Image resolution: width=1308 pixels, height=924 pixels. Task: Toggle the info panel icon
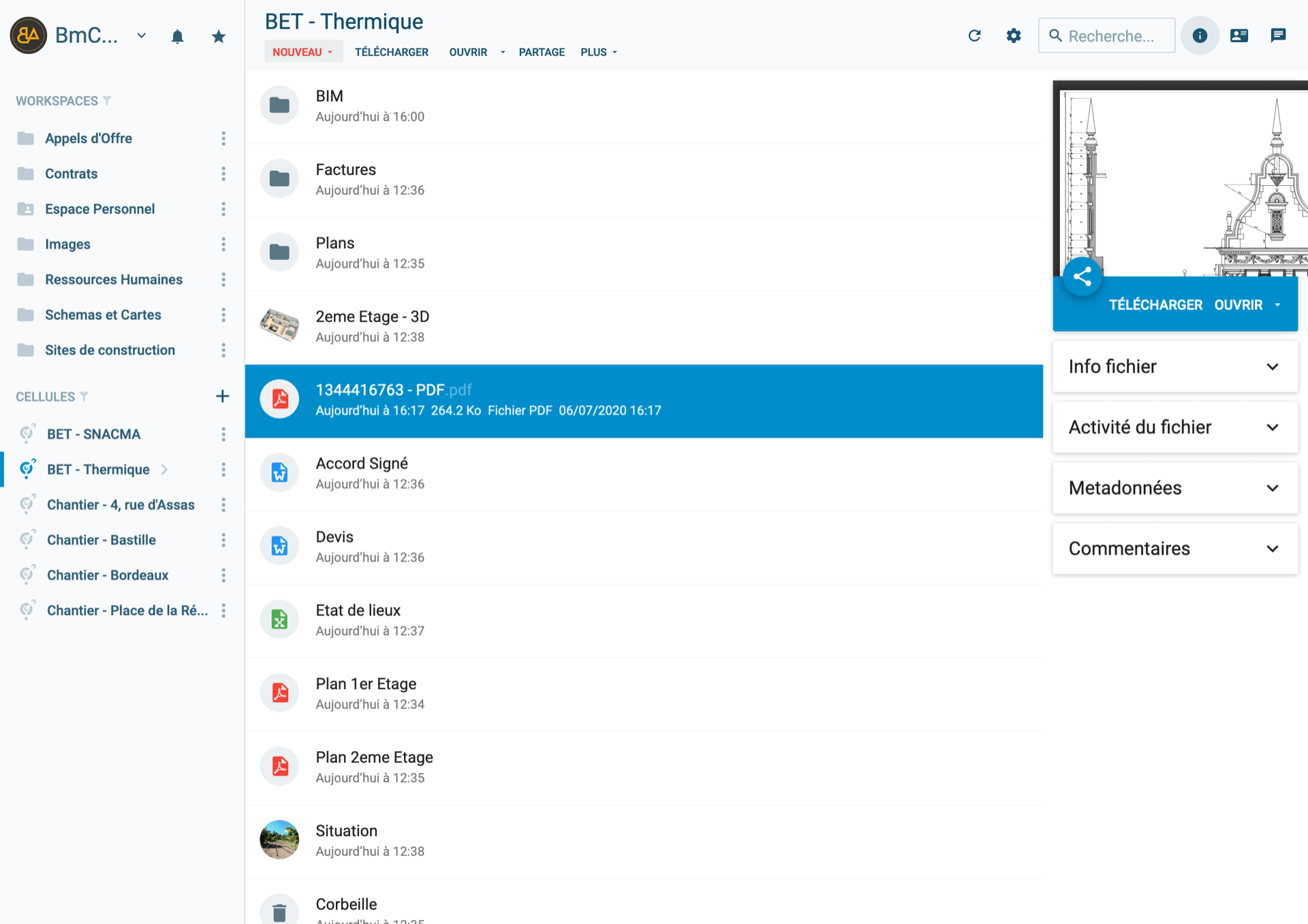[1200, 35]
